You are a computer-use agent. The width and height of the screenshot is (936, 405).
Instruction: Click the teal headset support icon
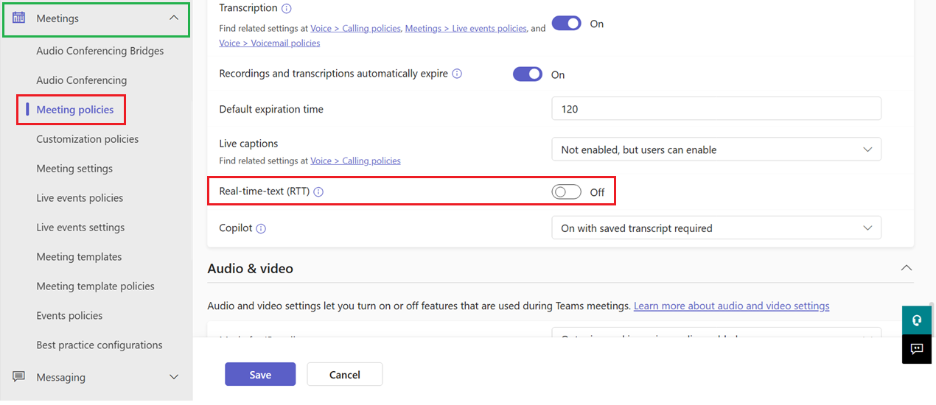[916, 320]
